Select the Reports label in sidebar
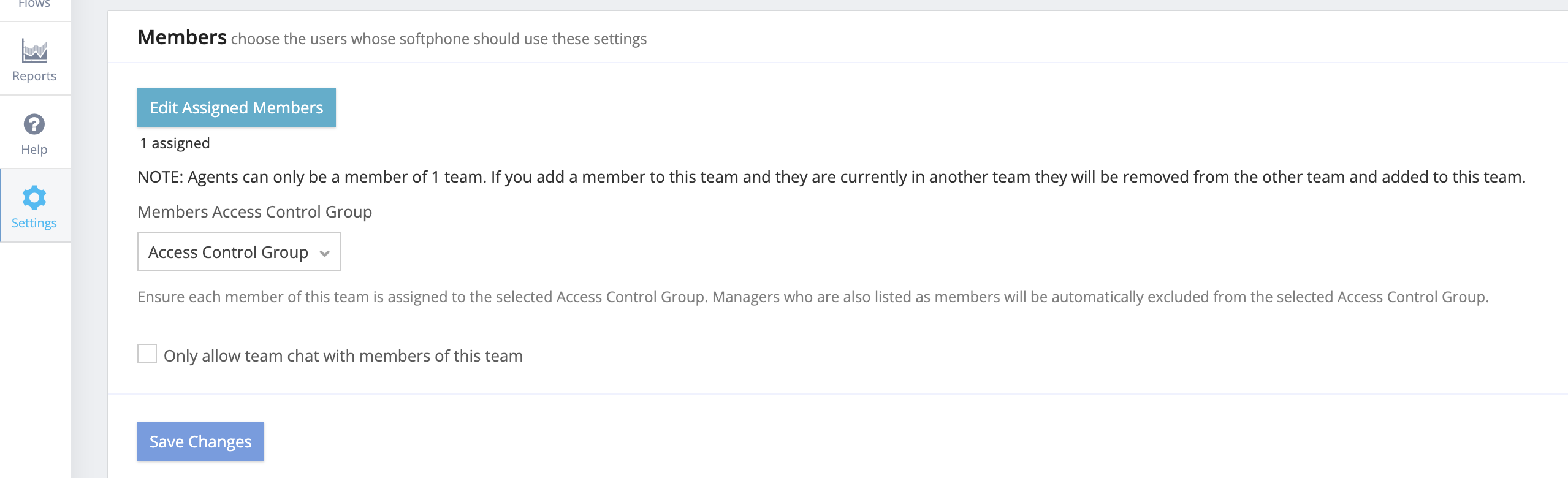The width and height of the screenshot is (1568, 478). pyautogui.click(x=34, y=76)
